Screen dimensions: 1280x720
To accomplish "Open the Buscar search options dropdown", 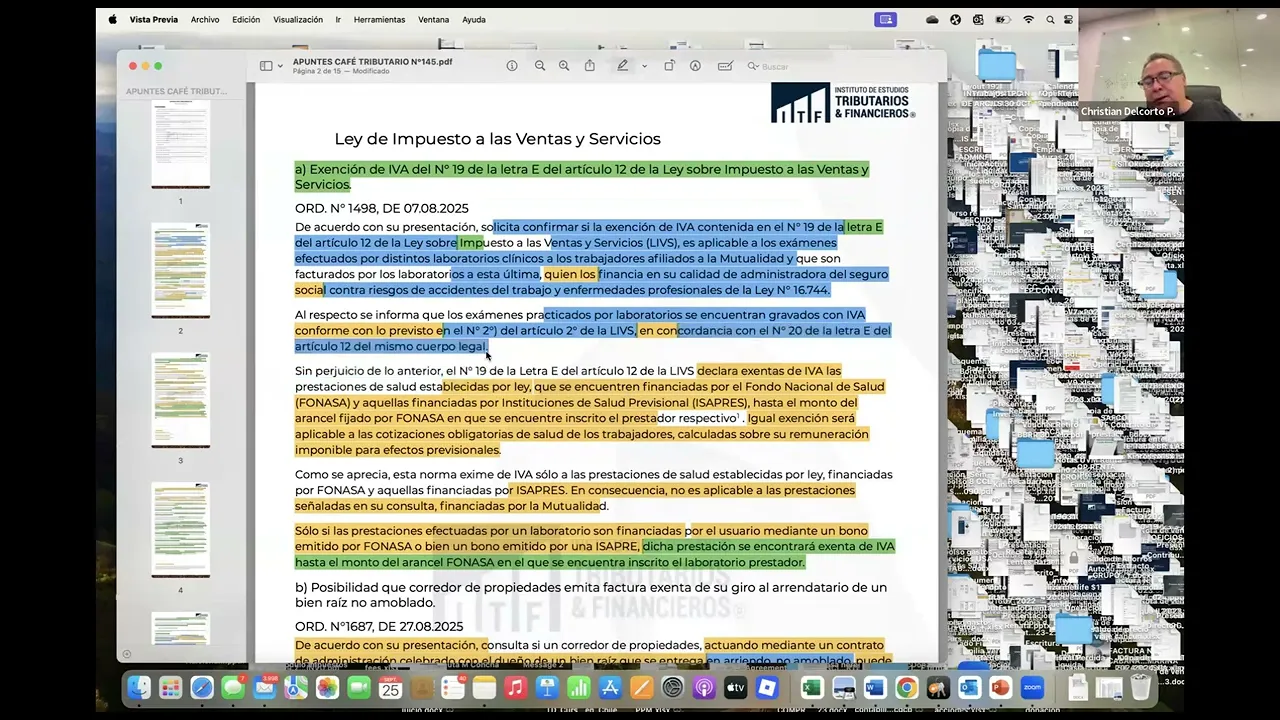I will [x=757, y=66].
